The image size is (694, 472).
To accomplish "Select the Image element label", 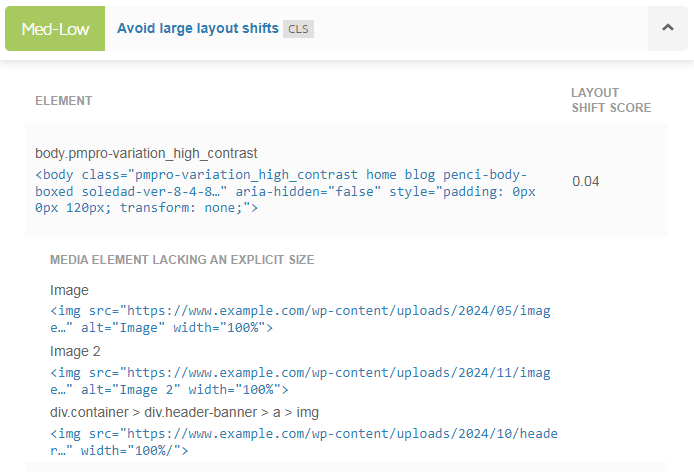I will [x=69, y=290].
